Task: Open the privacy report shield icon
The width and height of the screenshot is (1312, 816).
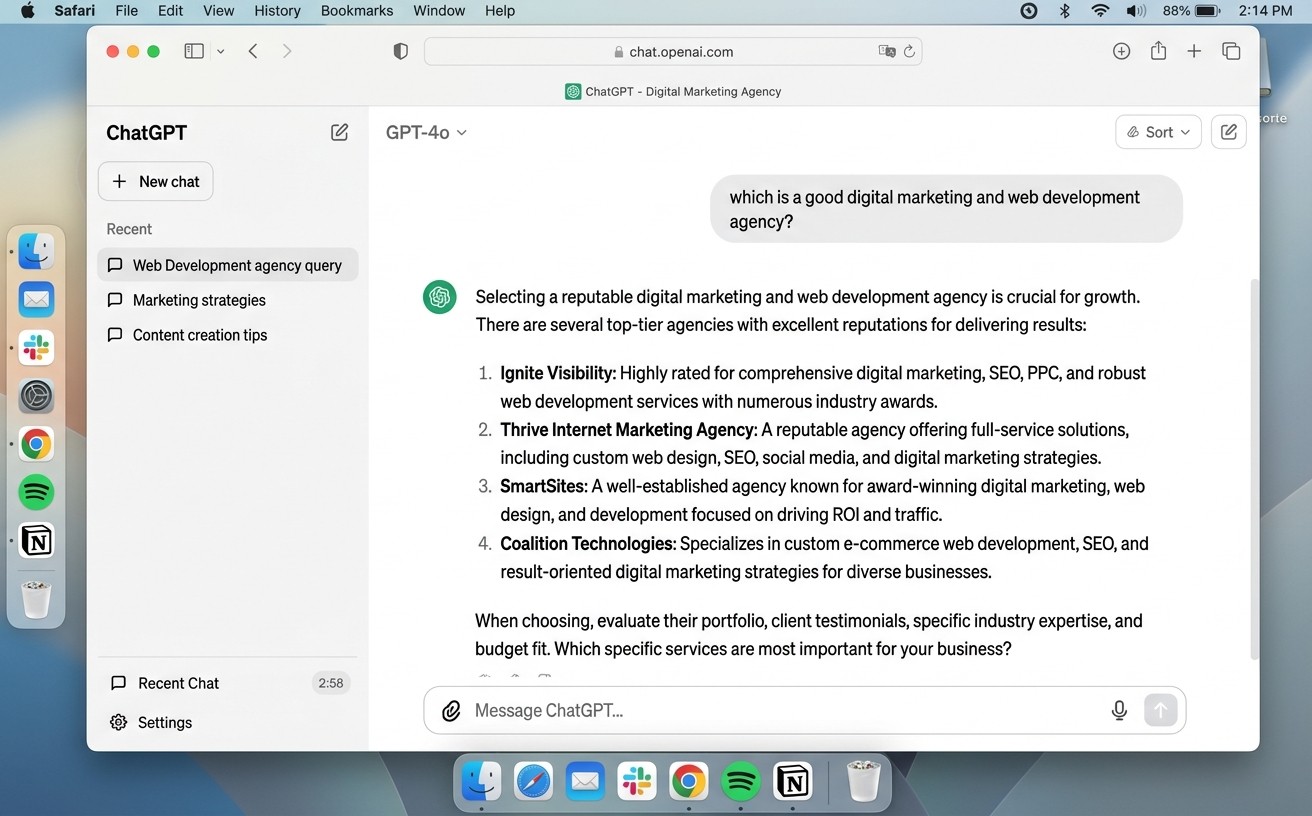Action: point(400,51)
